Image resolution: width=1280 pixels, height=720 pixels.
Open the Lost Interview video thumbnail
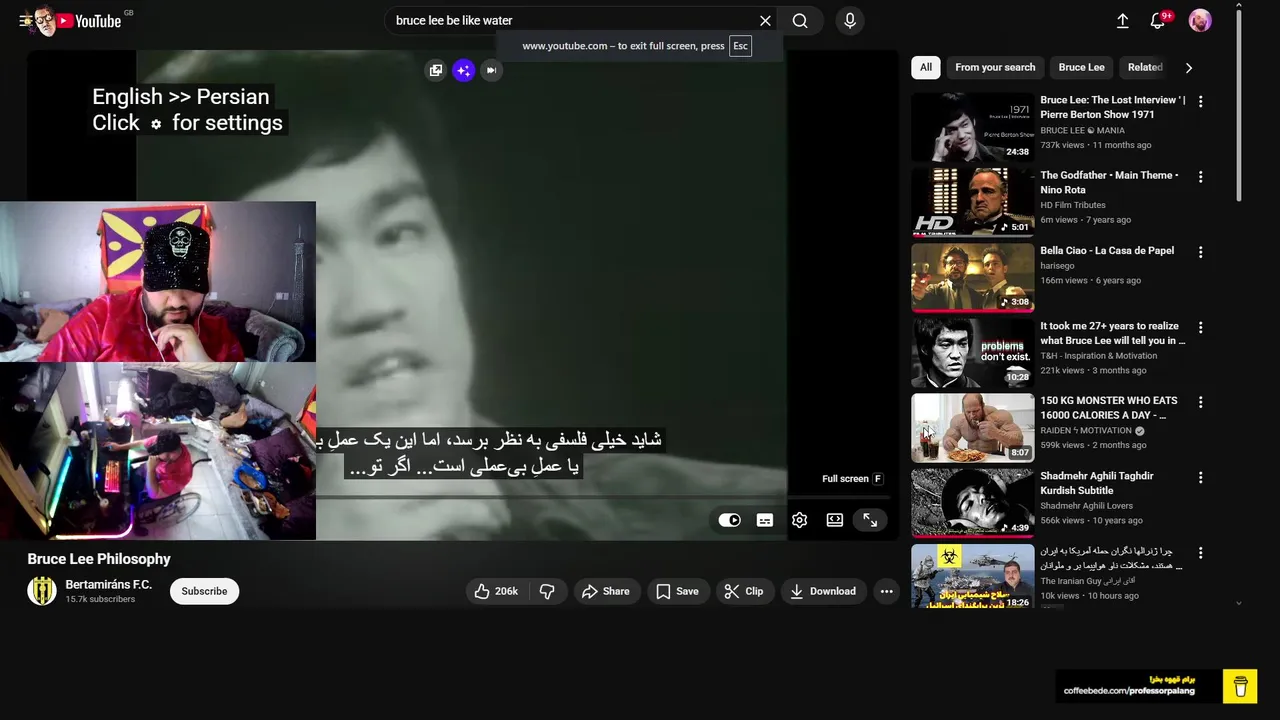973,127
